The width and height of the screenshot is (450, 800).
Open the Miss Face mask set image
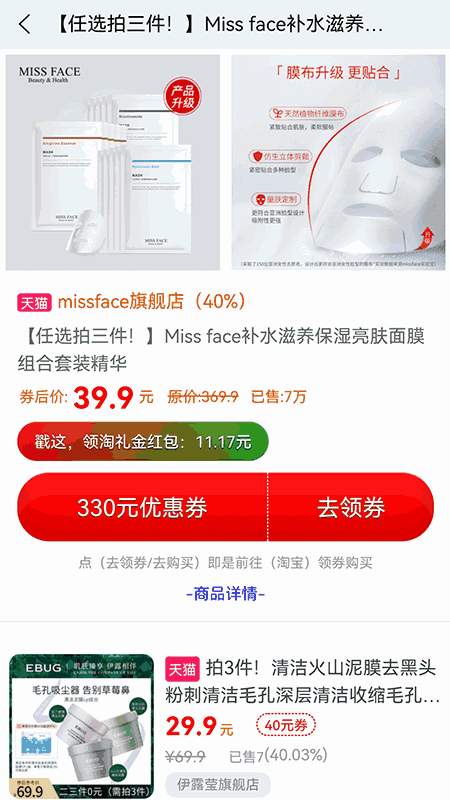(113, 162)
